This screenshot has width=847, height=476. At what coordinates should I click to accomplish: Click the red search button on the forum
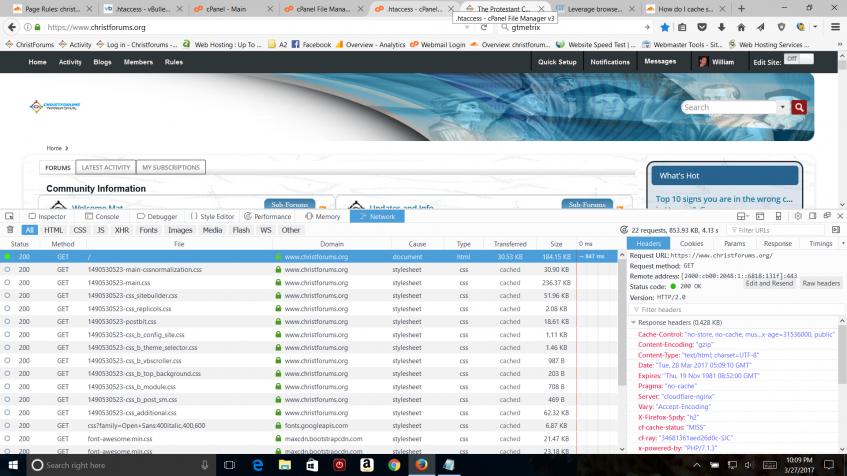coord(799,107)
